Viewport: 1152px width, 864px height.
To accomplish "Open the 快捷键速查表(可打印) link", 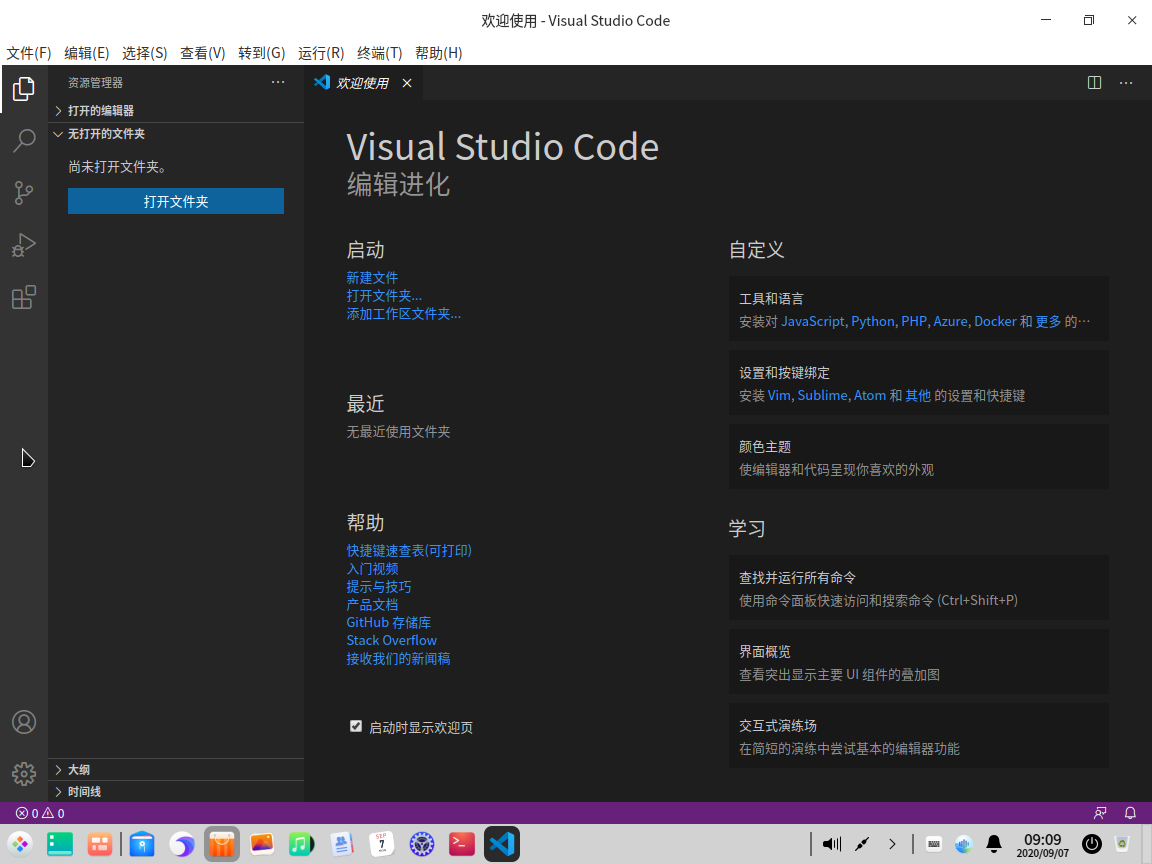I will [409, 550].
